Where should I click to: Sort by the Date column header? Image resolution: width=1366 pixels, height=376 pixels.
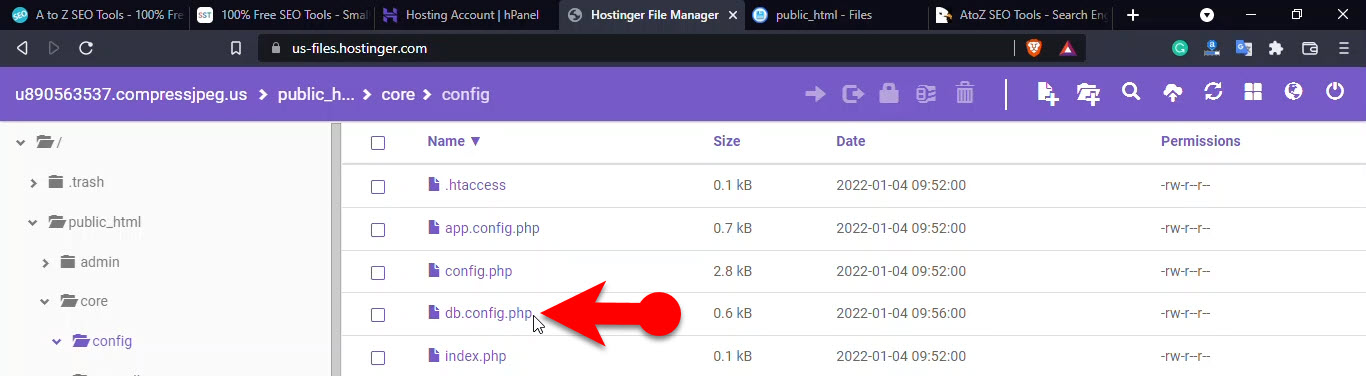click(851, 141)
